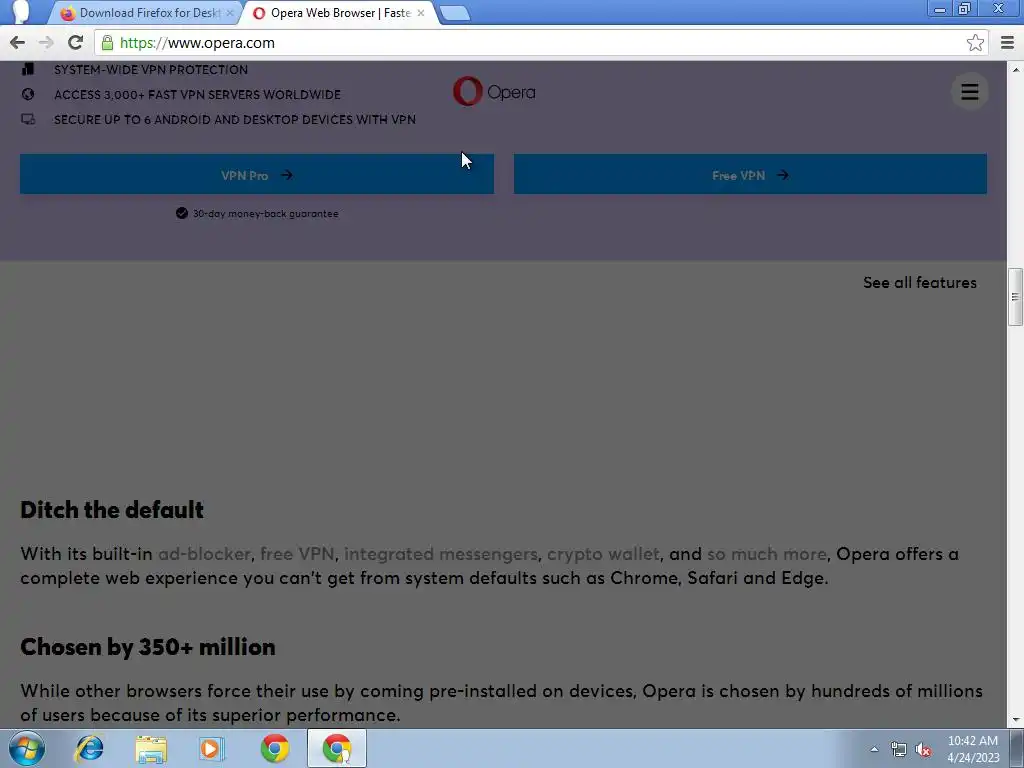The width and height of the screenshot is (1024, 768).
Task: Click the 30-day money-back guarantee text
Action: pos(265,214)
